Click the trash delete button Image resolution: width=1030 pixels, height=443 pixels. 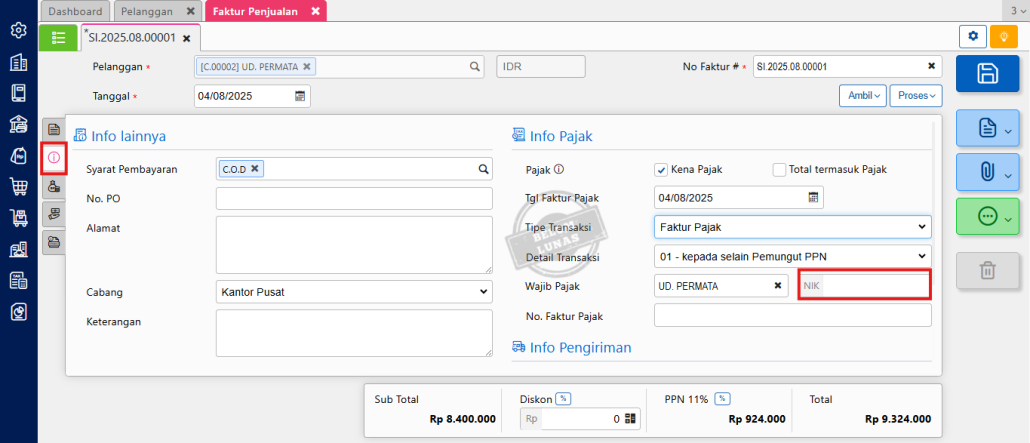coord(987,269)
